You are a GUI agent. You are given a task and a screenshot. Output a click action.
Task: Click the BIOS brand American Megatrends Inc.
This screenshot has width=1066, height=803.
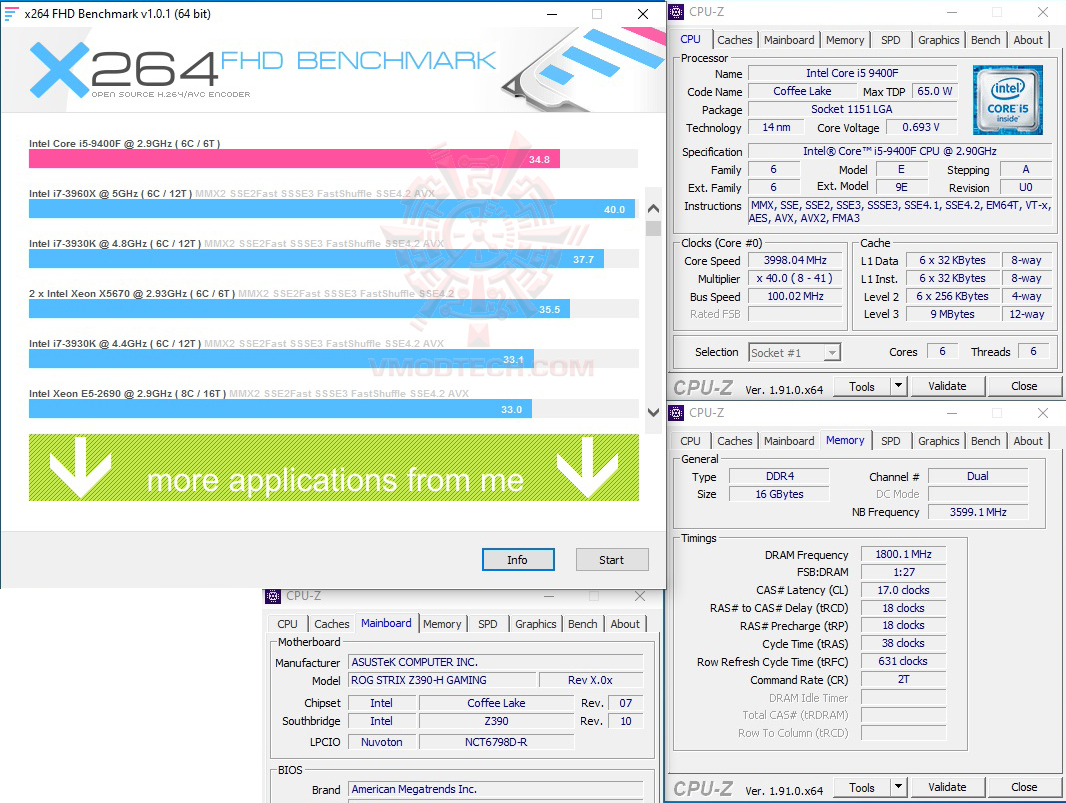pyautogui.click(x=496, y=789)
